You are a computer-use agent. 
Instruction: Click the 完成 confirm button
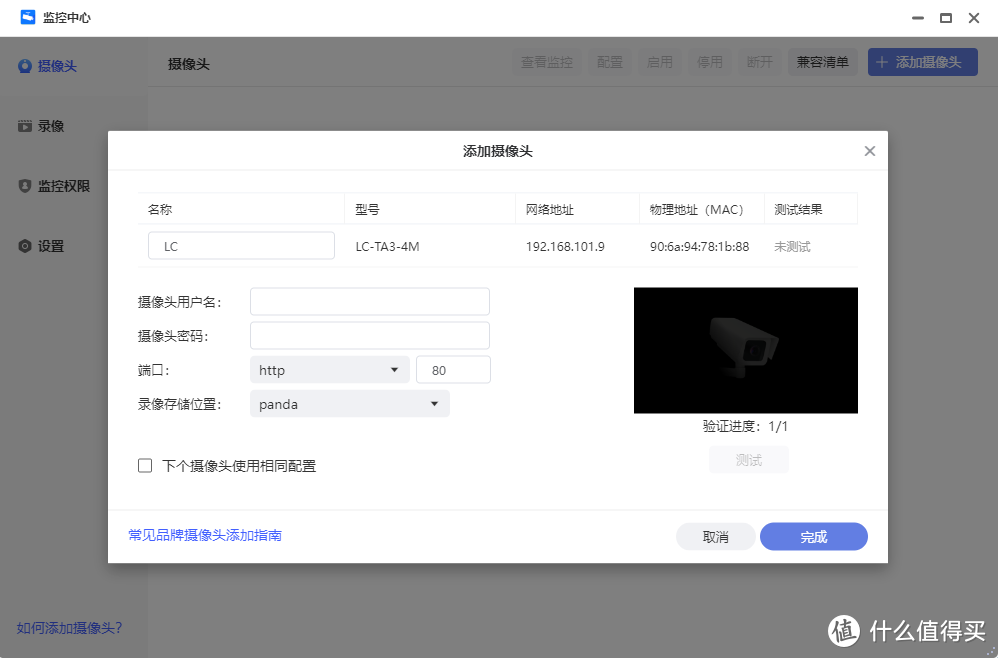(x=813, y=536)
